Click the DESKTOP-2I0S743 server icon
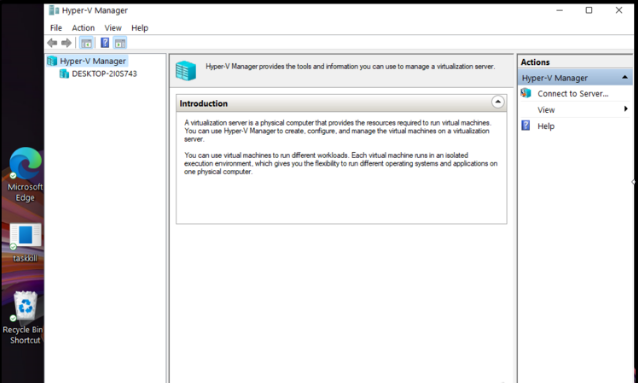 (x=64, y=74)
